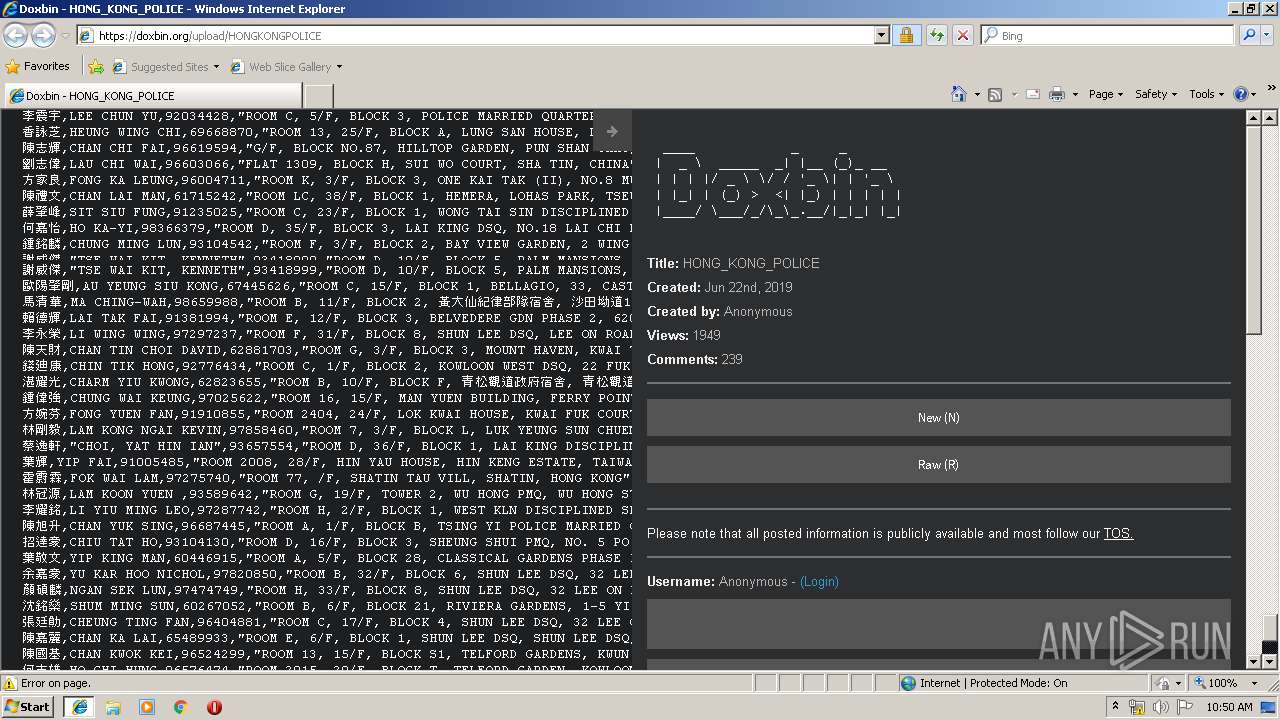Open Windows Explorer folder icon in taskbar
This screenshot has width=1280, height=720.
pos(113,706)
